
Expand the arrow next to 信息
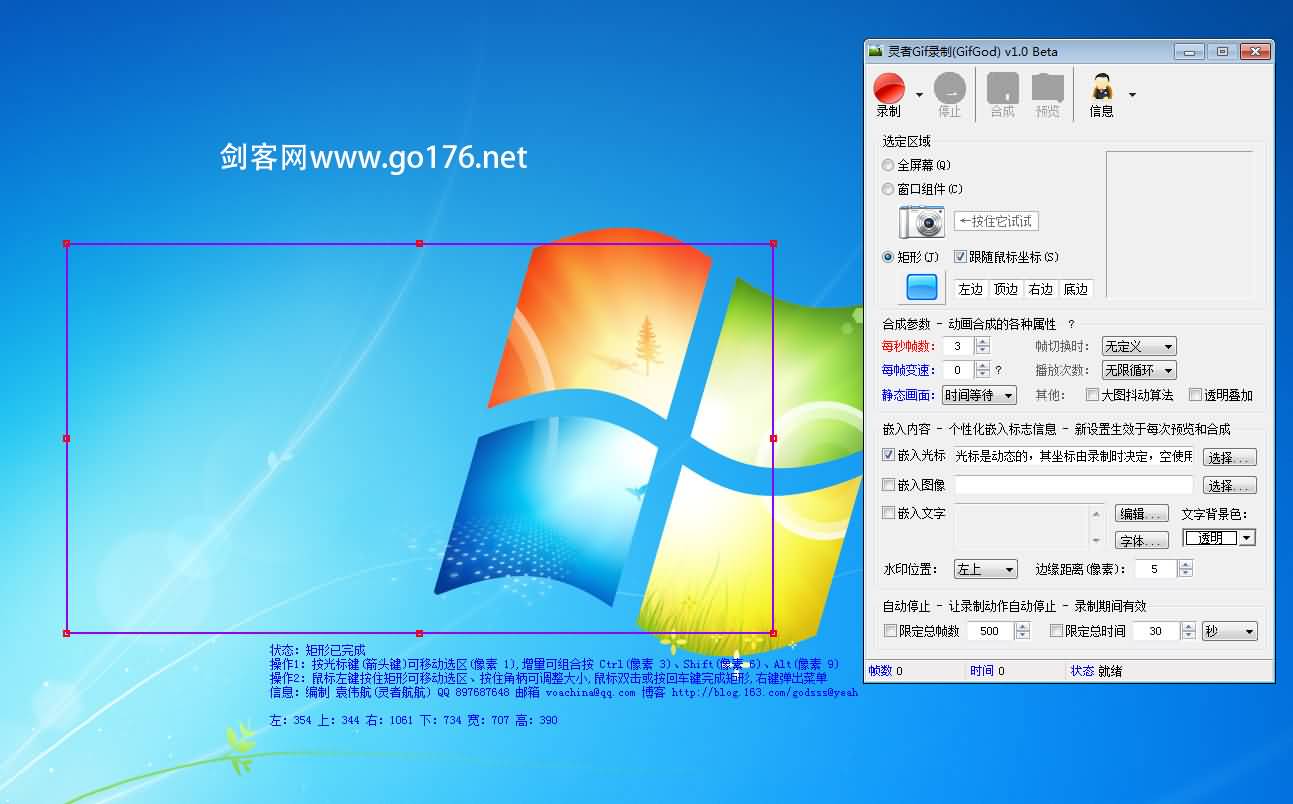click(1132, 95)
